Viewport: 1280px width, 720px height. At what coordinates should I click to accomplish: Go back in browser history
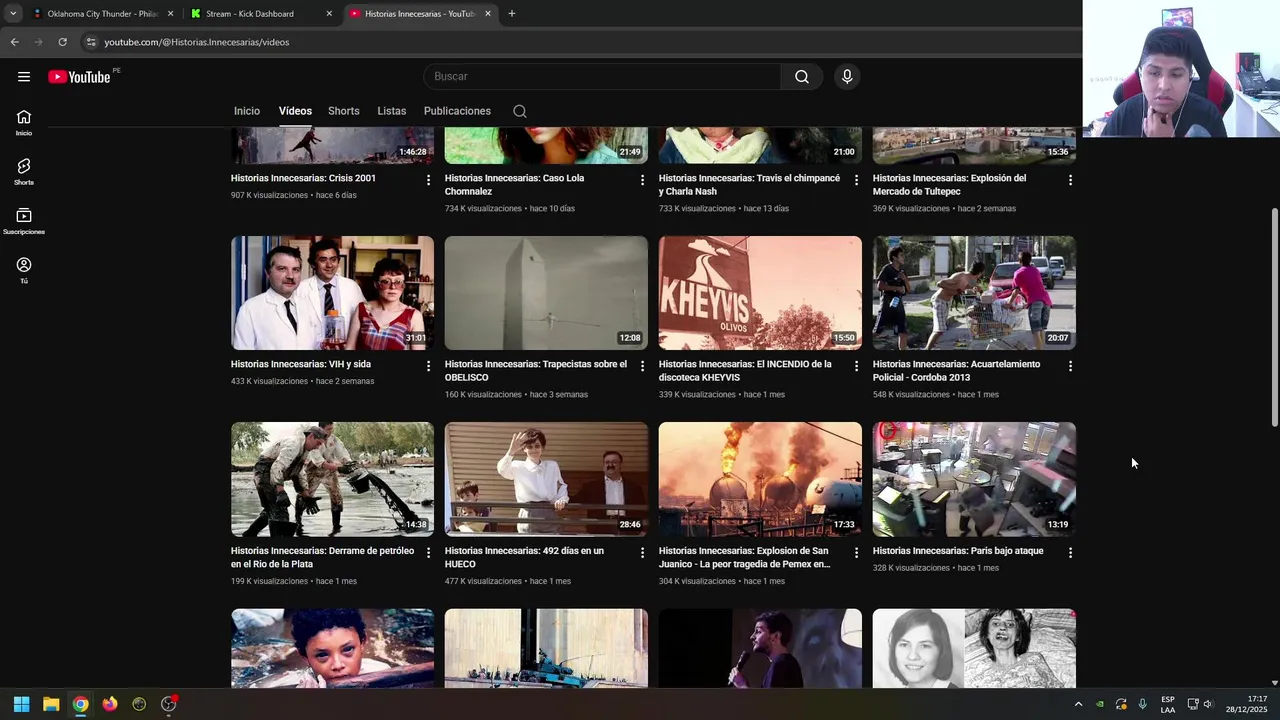click(15, 42)
